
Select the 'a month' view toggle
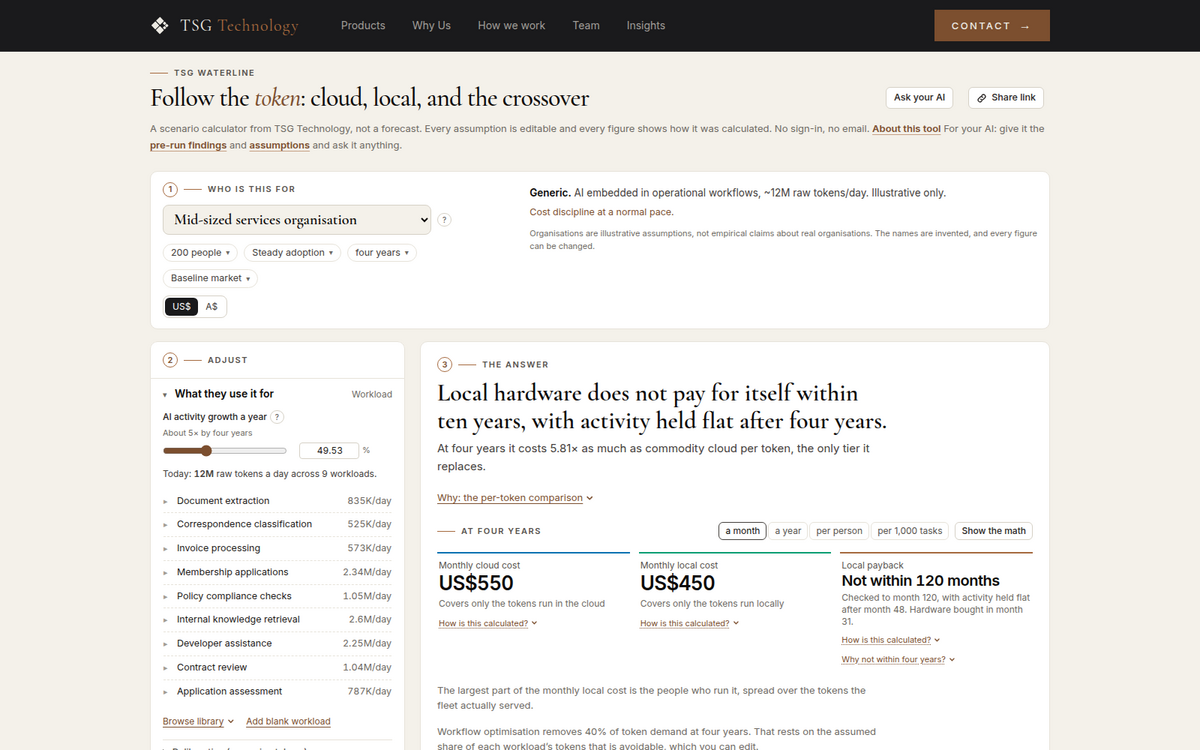point(742,531)
